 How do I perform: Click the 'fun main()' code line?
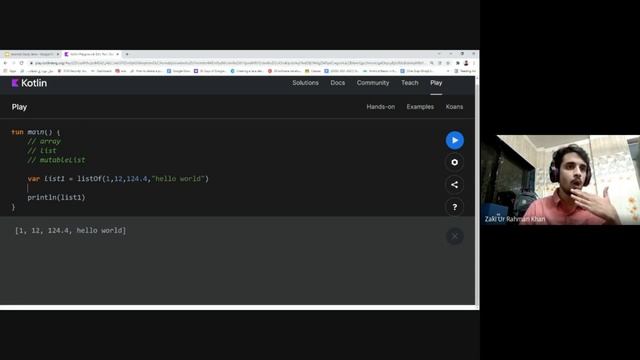click(36, 132)
